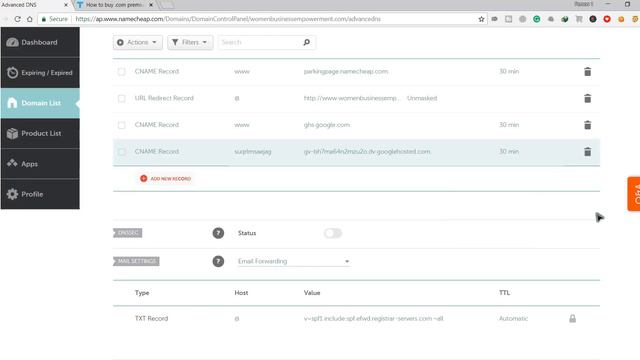
Task: Click the host records Search field
Action: click(260, 42)
